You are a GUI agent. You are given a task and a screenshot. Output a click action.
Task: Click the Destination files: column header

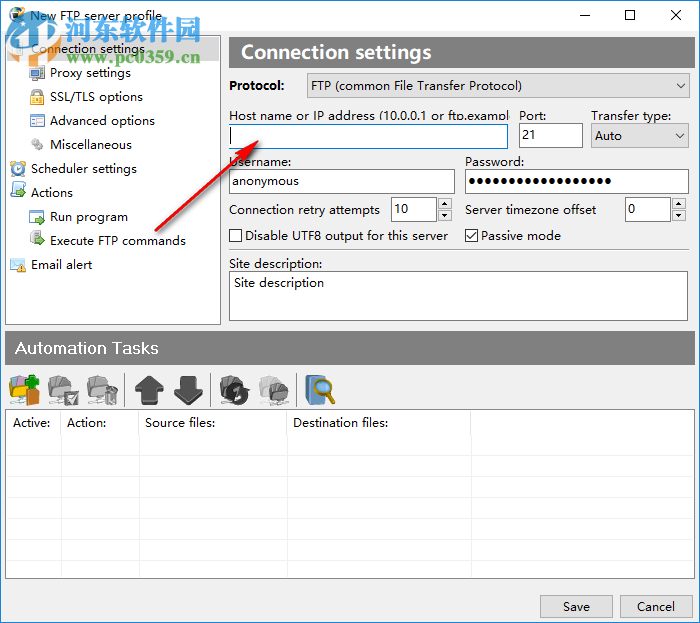tap(379, 423)
